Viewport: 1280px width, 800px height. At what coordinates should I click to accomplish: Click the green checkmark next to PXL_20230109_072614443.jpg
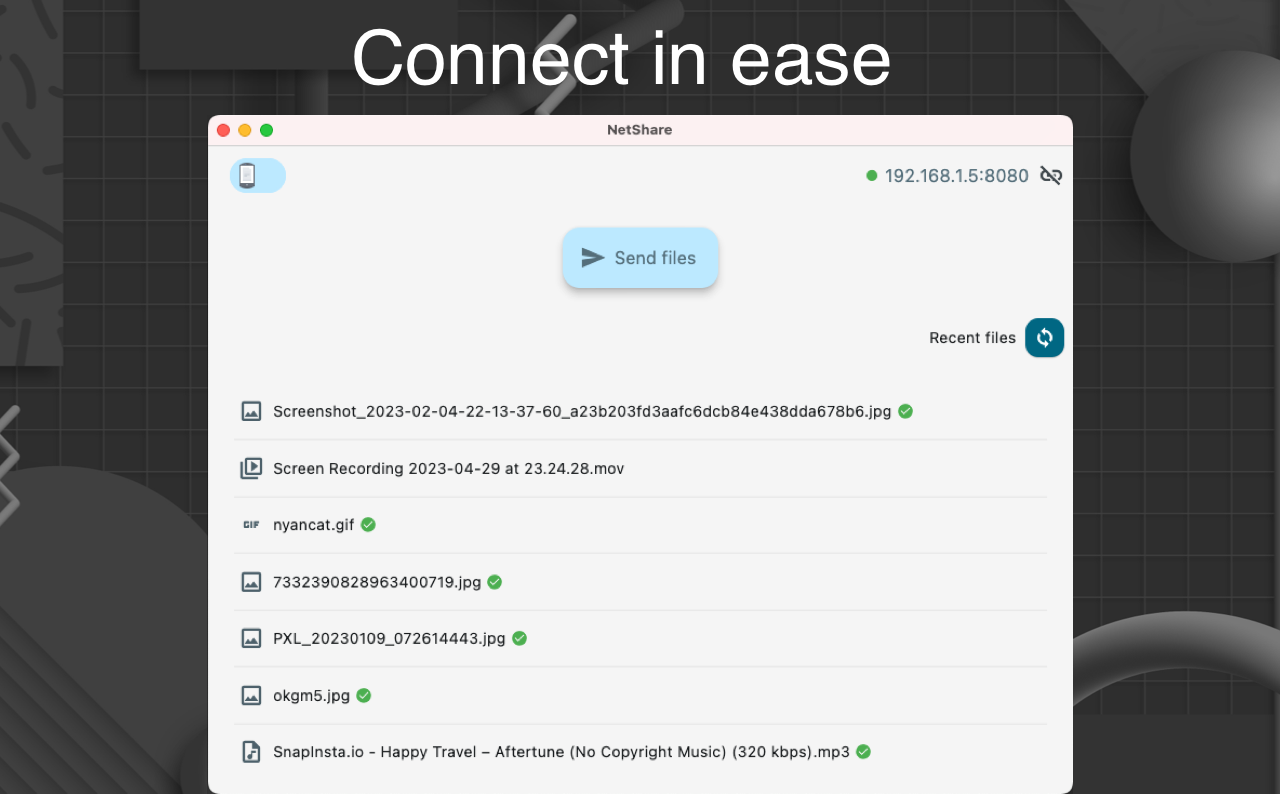pyautogui.click(x=520, y=638)
